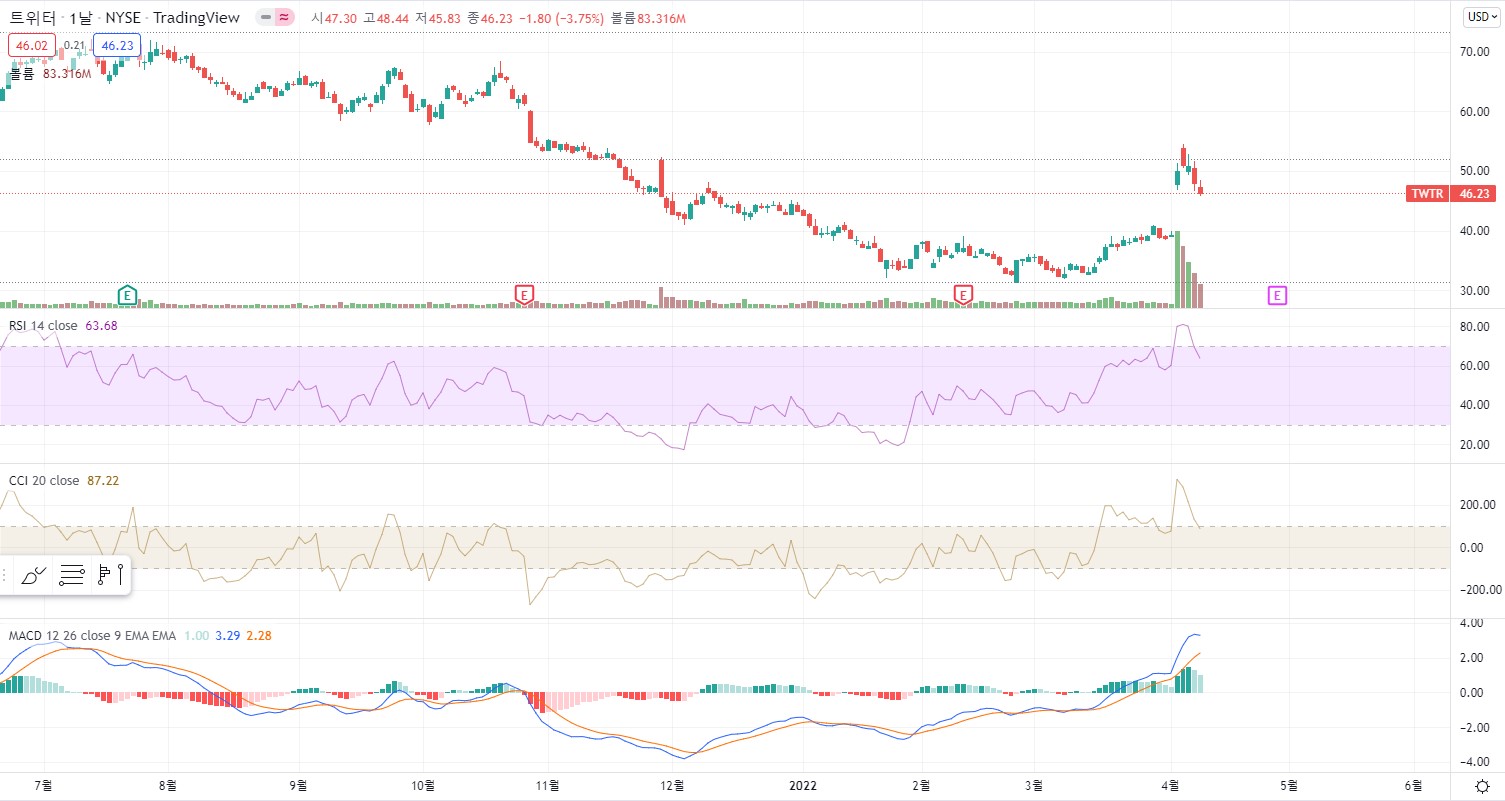Click 200.00 on the CCI scale

(1478, 505)
